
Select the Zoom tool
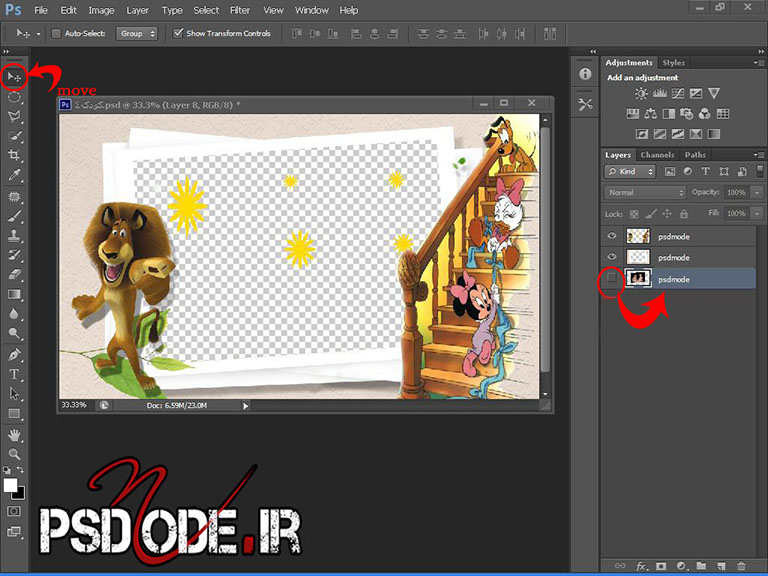click(14, 454)
